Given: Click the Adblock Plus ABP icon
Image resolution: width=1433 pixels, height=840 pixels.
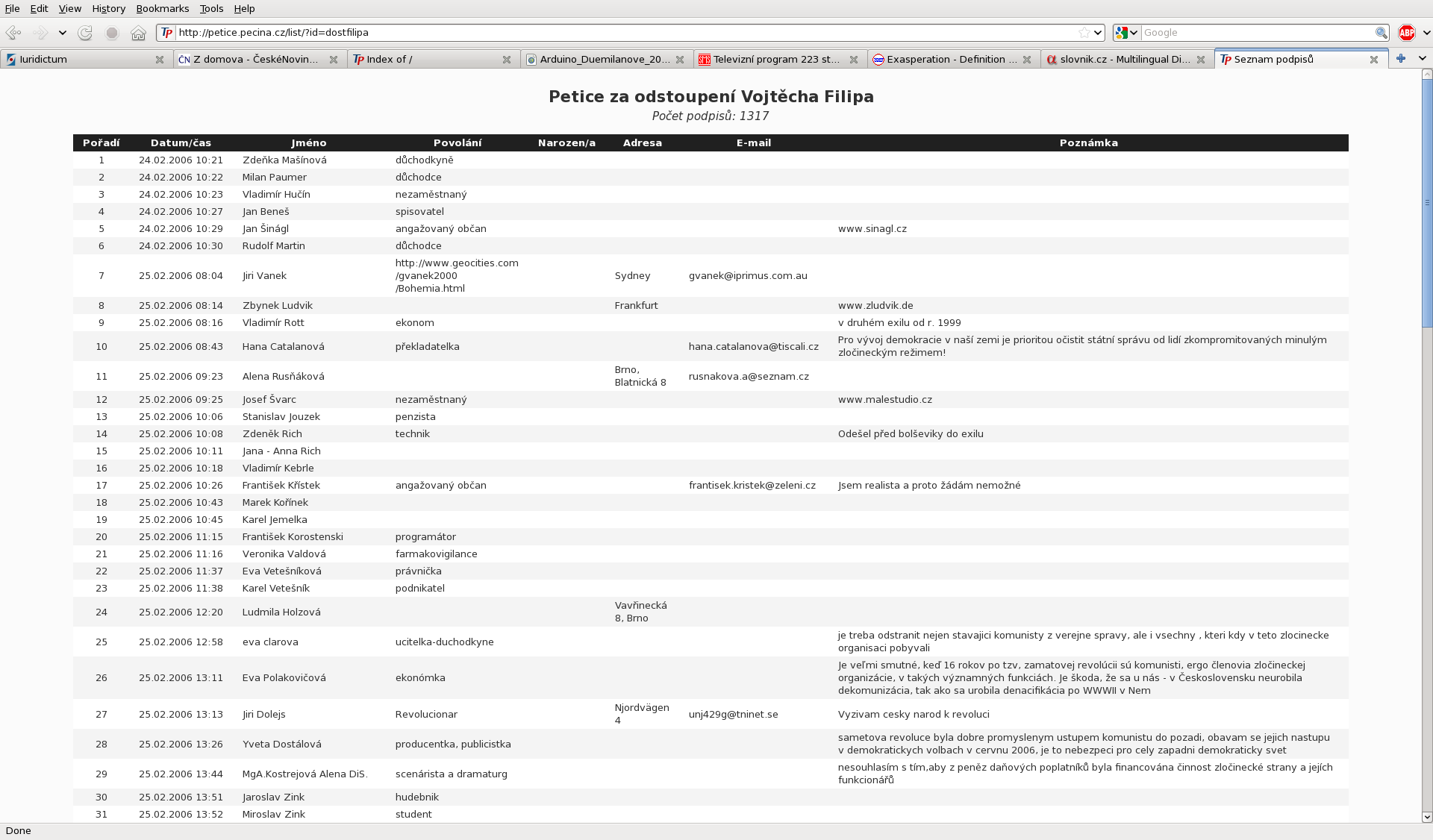Looking at the screenshot, I should 1407,33.
